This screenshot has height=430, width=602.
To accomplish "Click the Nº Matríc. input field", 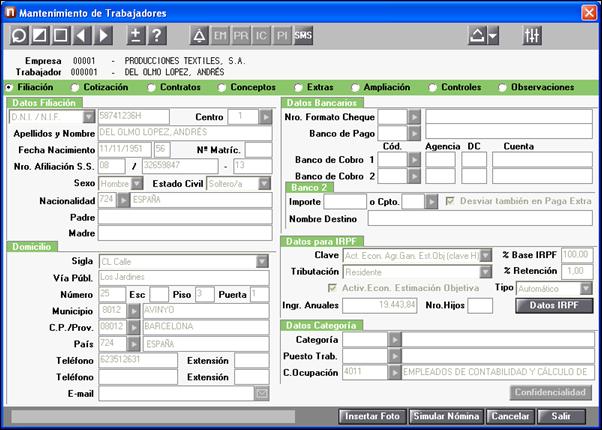I will click(x=259, y=150).
